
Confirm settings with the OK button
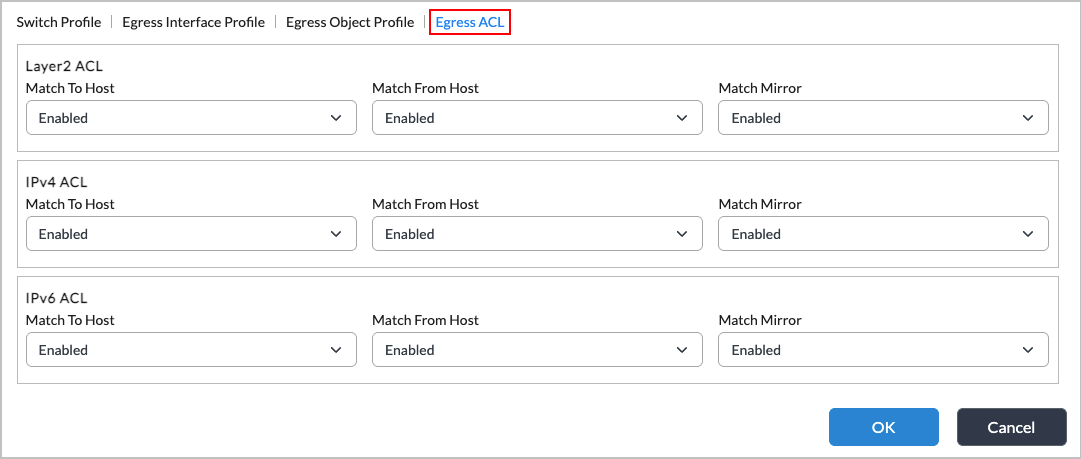click(883, 427)
